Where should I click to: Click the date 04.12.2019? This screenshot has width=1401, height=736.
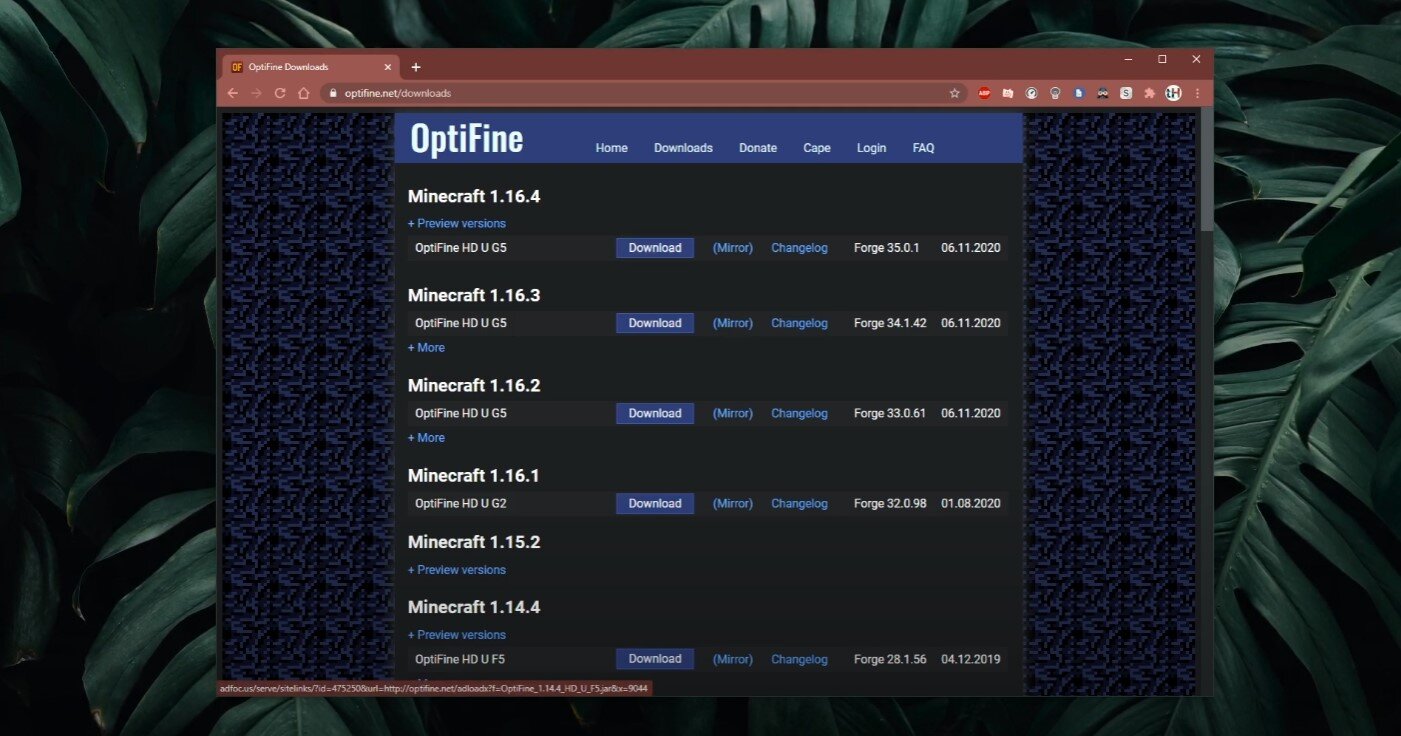tap(971, 659)
